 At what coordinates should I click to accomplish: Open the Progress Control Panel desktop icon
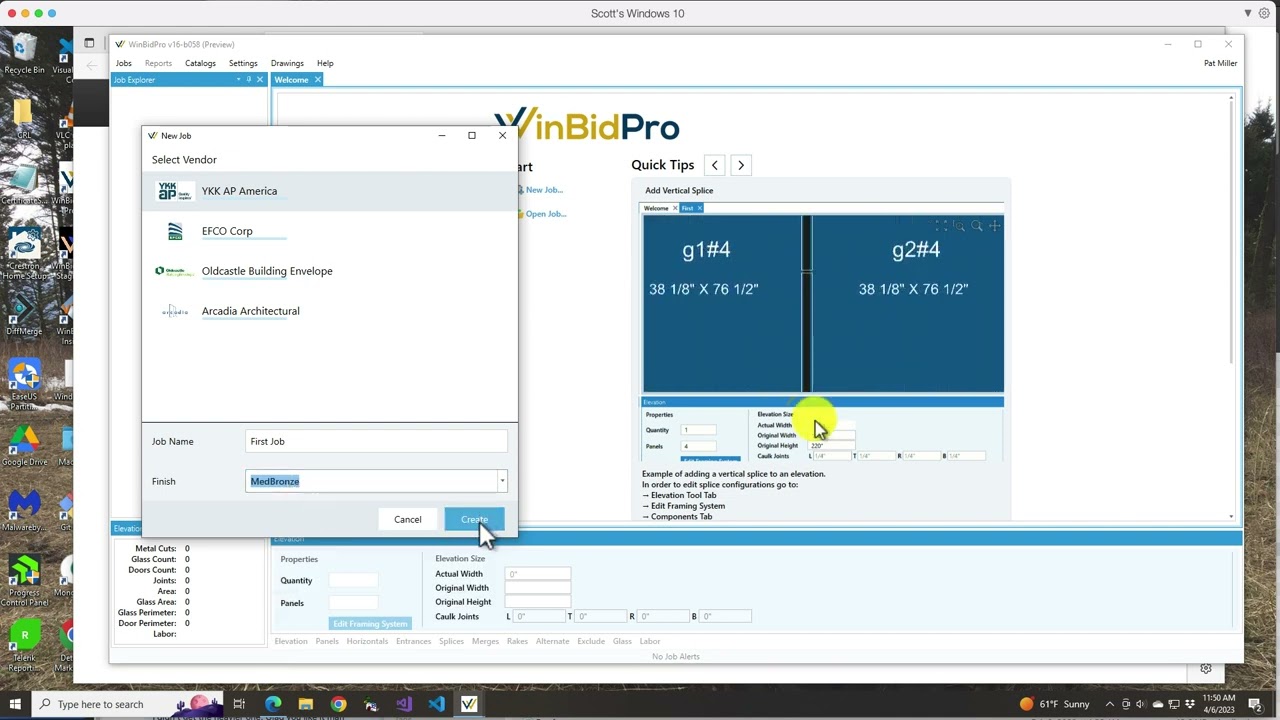pyautogui.click(x=24, y=582)
